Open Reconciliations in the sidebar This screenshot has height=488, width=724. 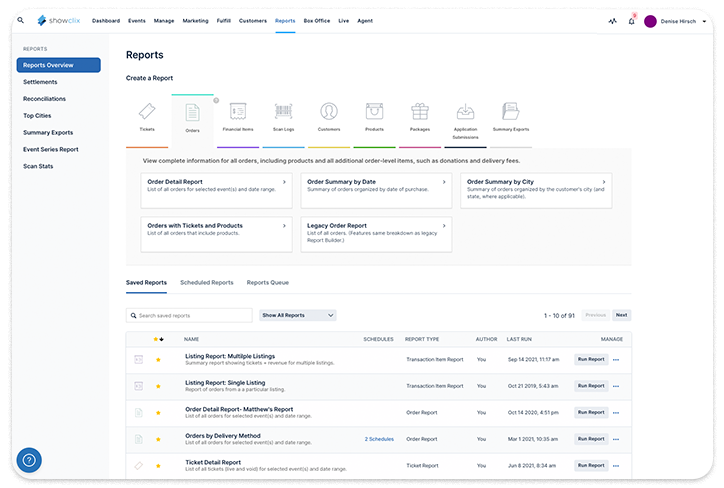tap(44, 99)
